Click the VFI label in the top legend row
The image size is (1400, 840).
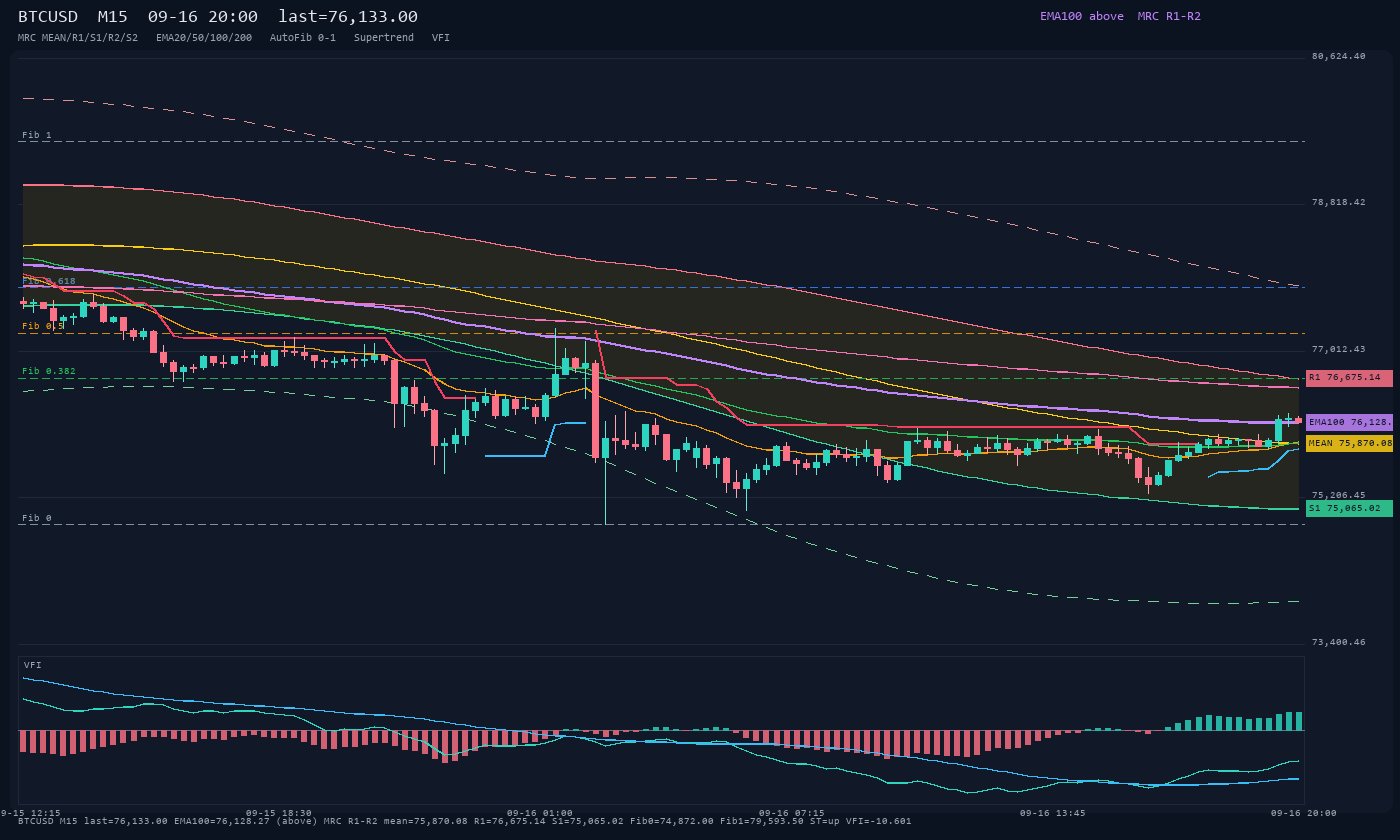point(441,37)
